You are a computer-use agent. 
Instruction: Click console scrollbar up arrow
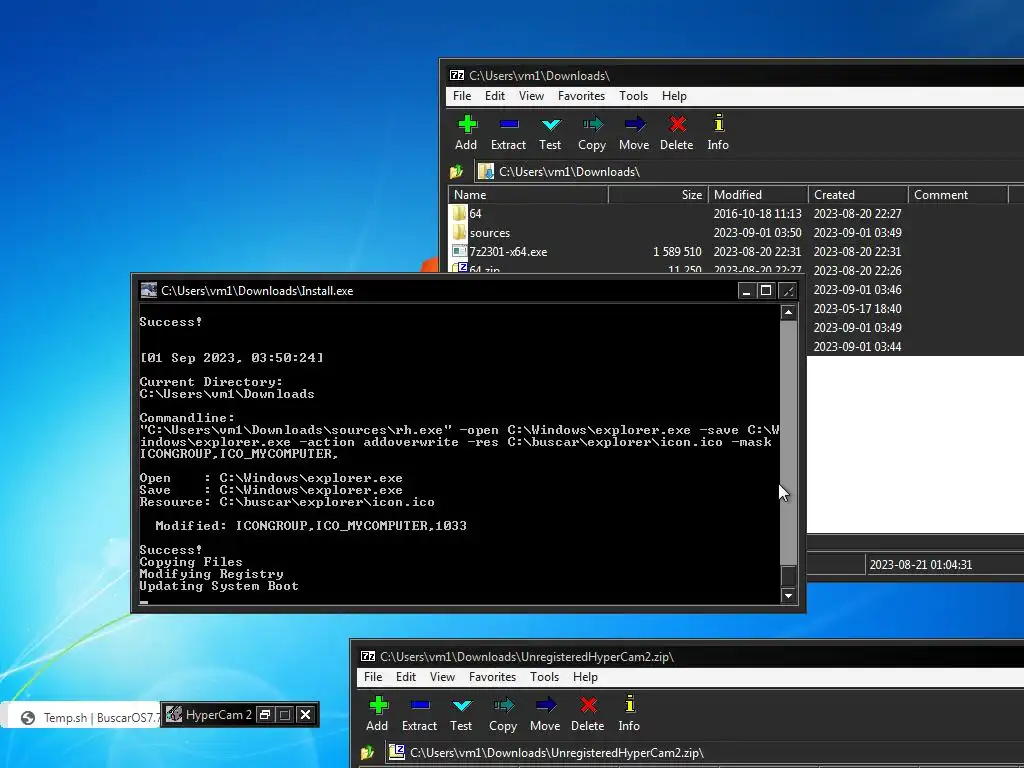click(x=788, y=312)
